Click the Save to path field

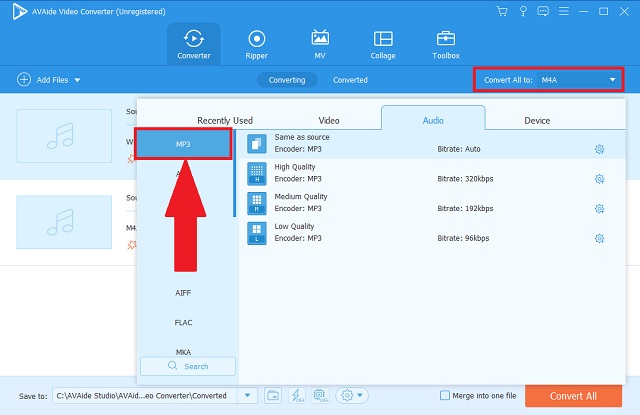click(145, 395)
